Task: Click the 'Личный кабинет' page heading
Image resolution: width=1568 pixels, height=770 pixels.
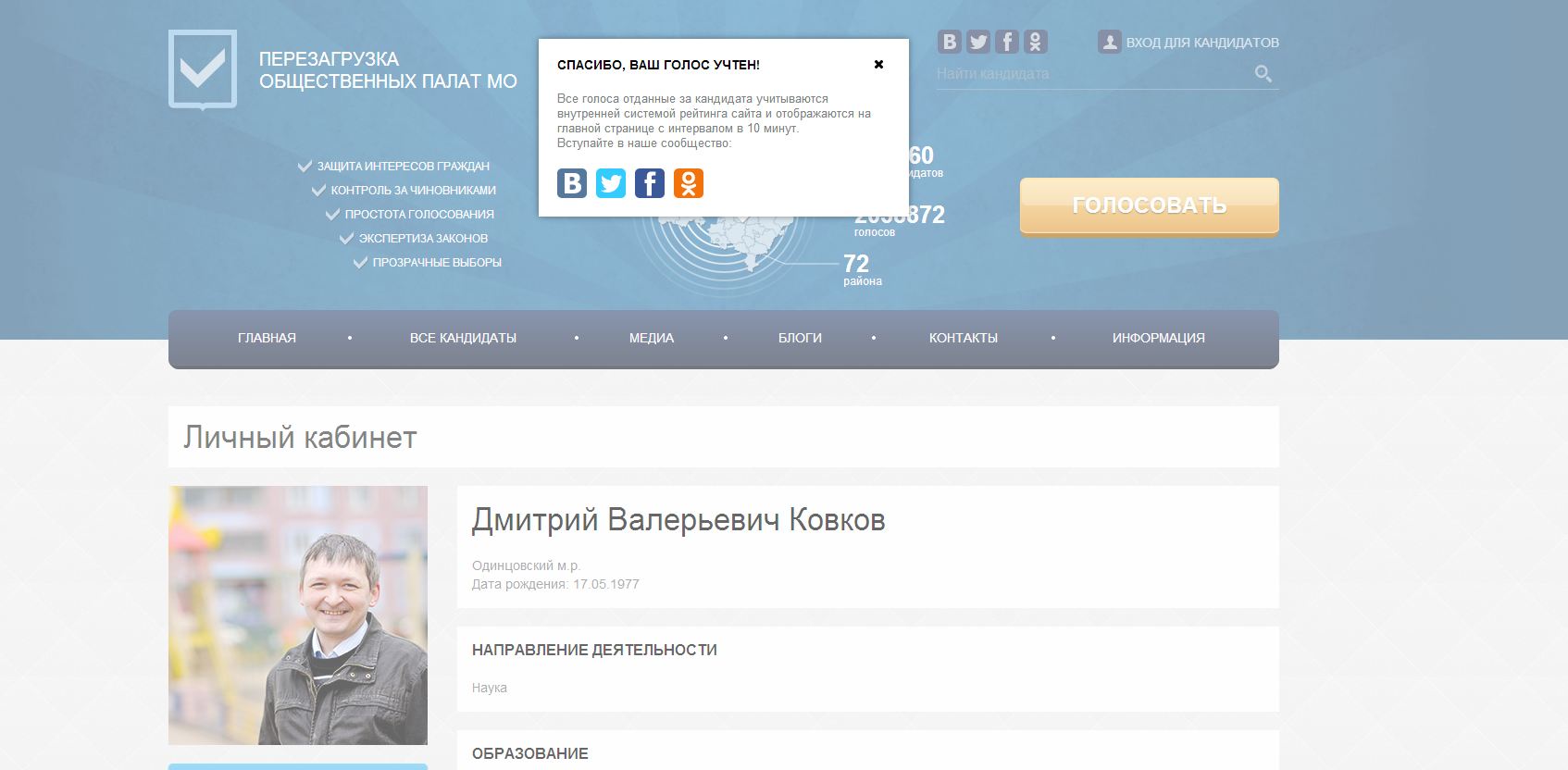Action: coord(300,437)
